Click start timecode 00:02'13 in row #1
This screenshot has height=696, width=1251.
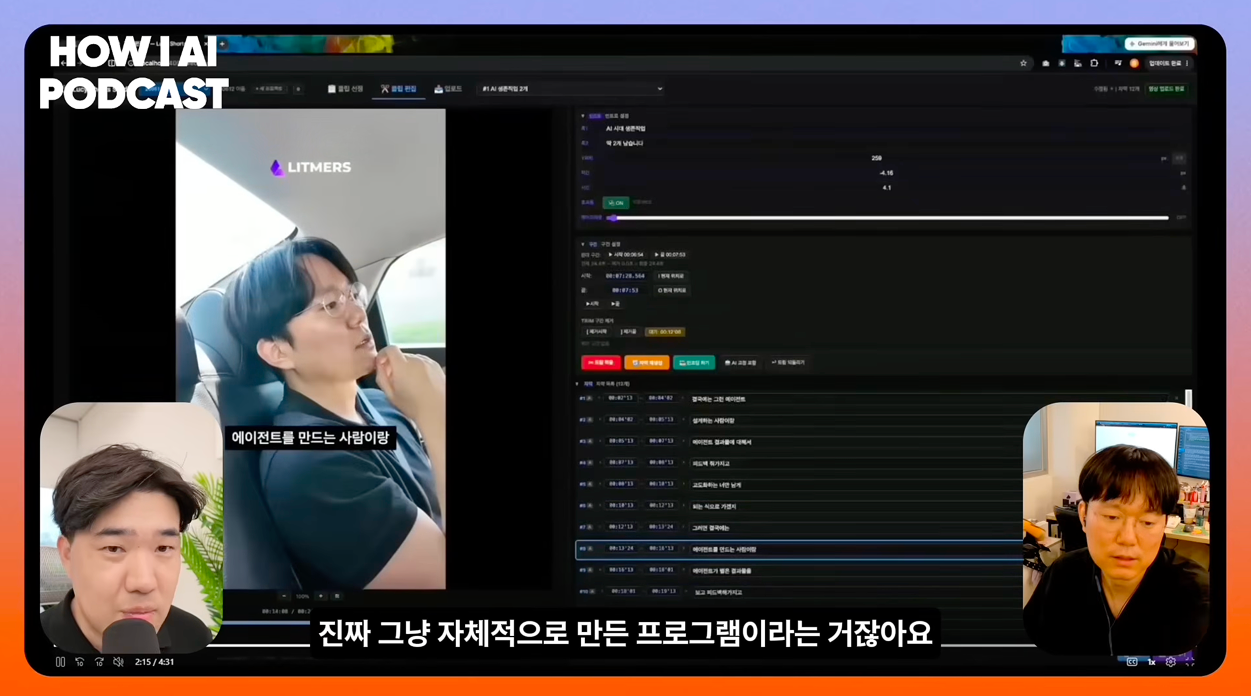point(621,399)
